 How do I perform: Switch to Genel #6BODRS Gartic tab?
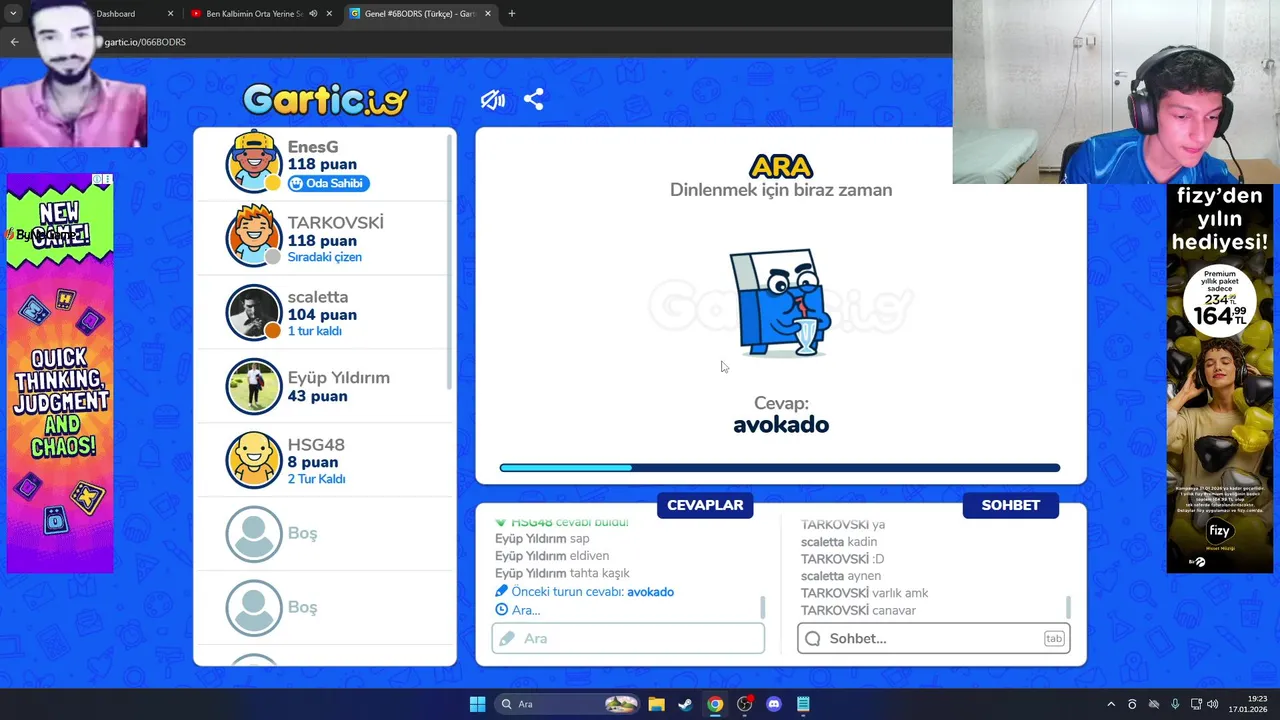pyautogui.click(x=420, y=14)
